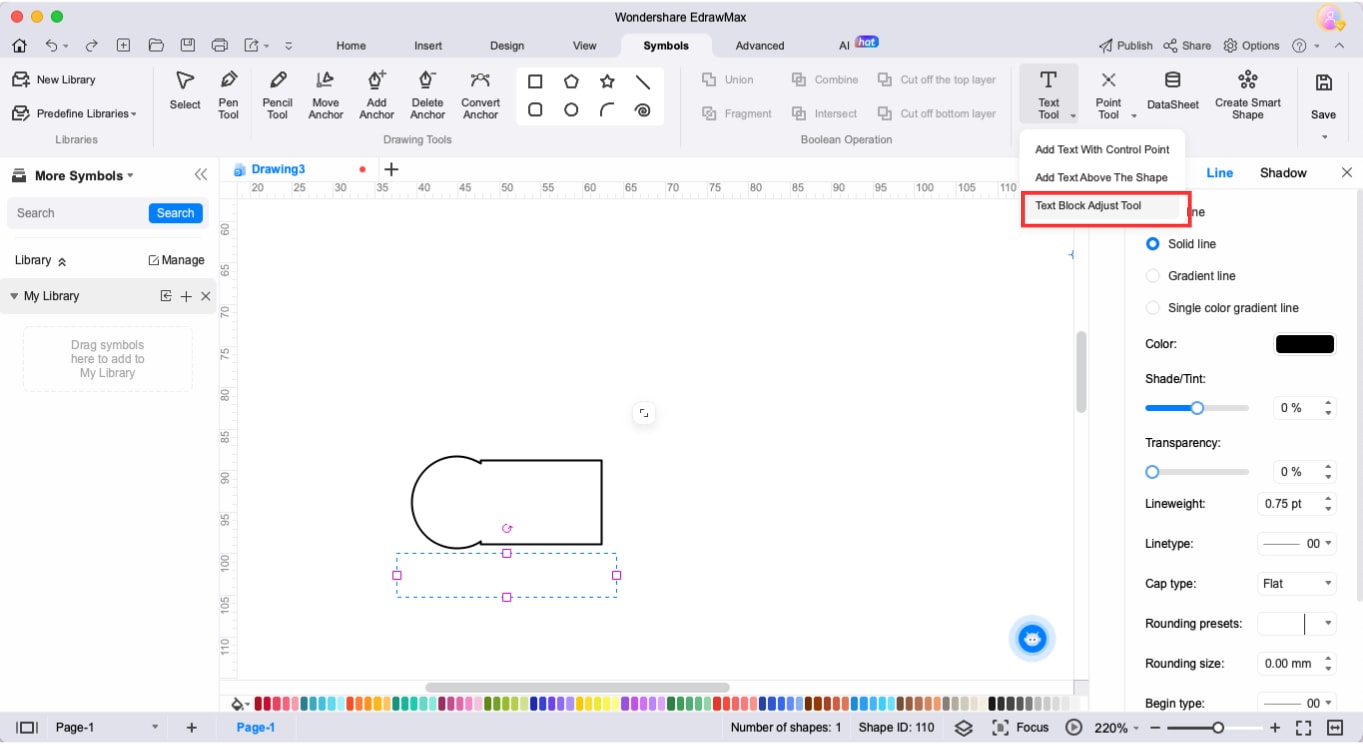
Task: Open the layers icon in status bar
Action: pyautogui.click(x=963, y=728)
